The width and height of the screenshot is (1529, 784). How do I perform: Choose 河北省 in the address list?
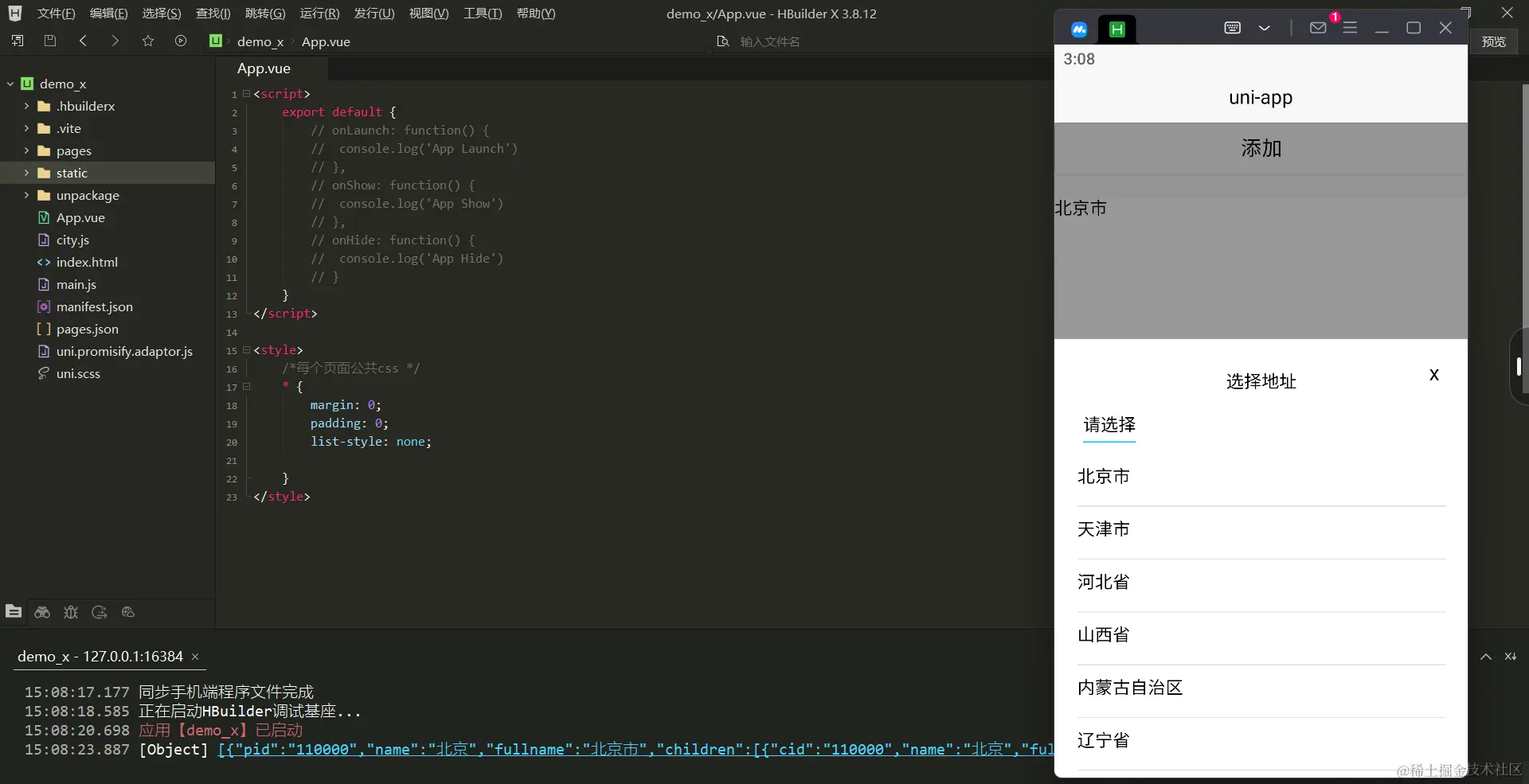pyautogui.click(x=1261, y=583)
